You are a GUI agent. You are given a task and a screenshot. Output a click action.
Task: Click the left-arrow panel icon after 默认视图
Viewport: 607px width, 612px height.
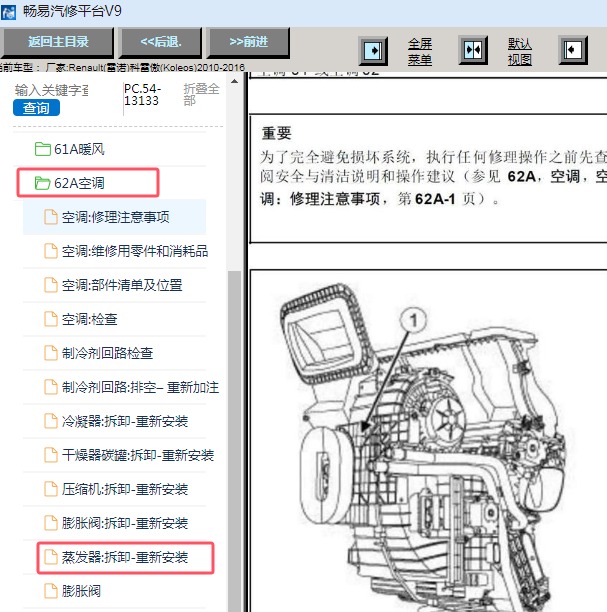573,50
